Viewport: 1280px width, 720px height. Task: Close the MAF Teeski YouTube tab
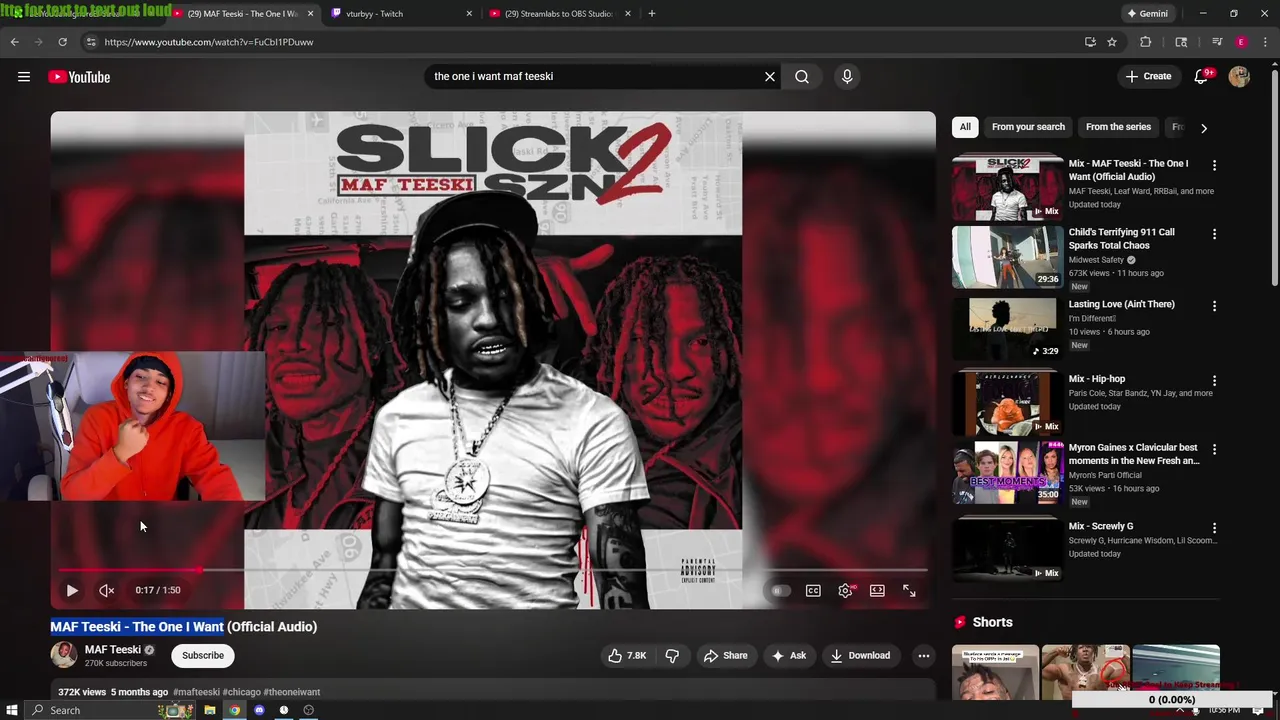(x=310, y=14)
